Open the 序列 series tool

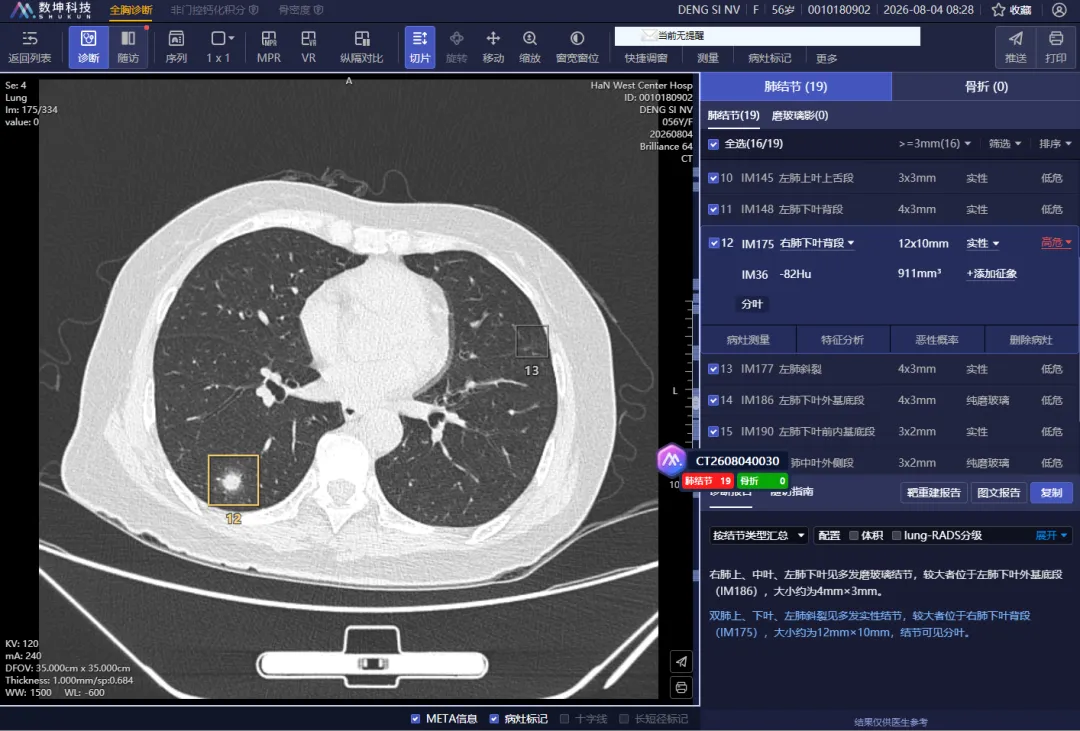tap(176, 47)
